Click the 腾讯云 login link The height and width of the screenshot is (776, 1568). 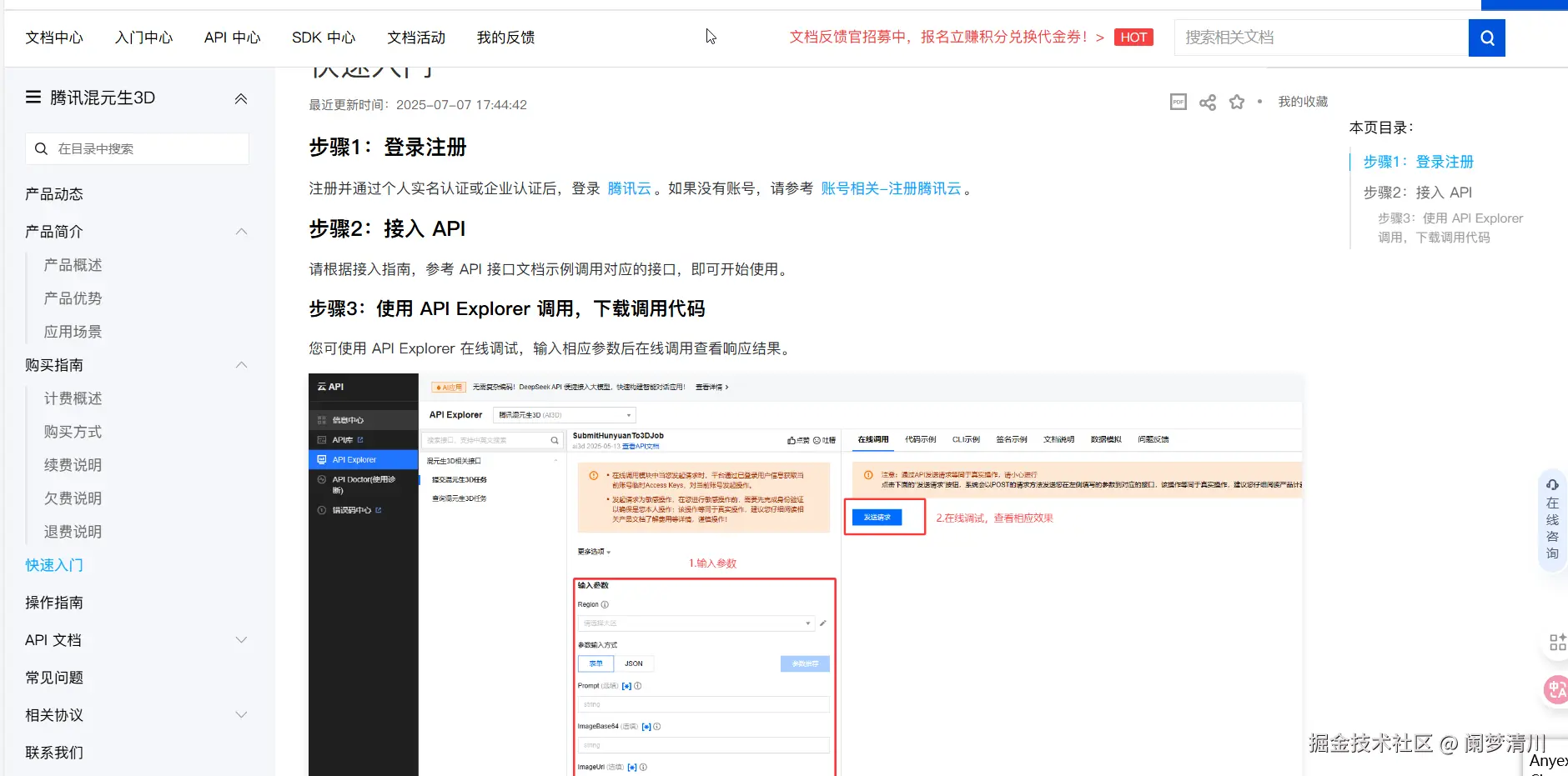coord(629,188)
